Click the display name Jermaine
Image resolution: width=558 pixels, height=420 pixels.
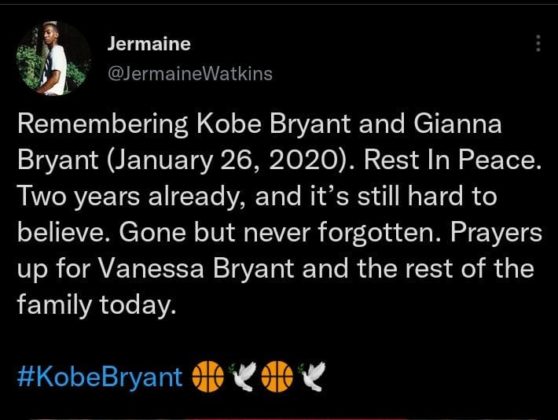click(149, 44)
